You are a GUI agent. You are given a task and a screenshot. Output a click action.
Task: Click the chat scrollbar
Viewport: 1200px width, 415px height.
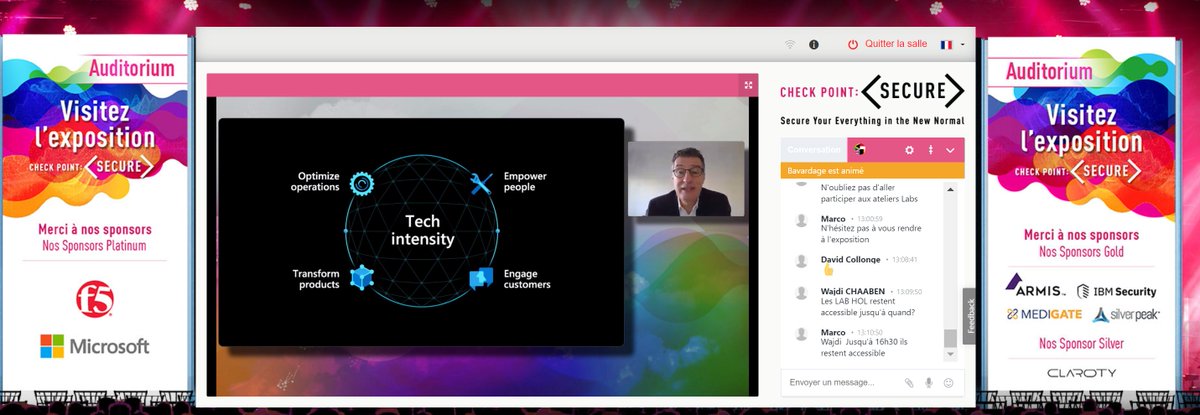950,339
